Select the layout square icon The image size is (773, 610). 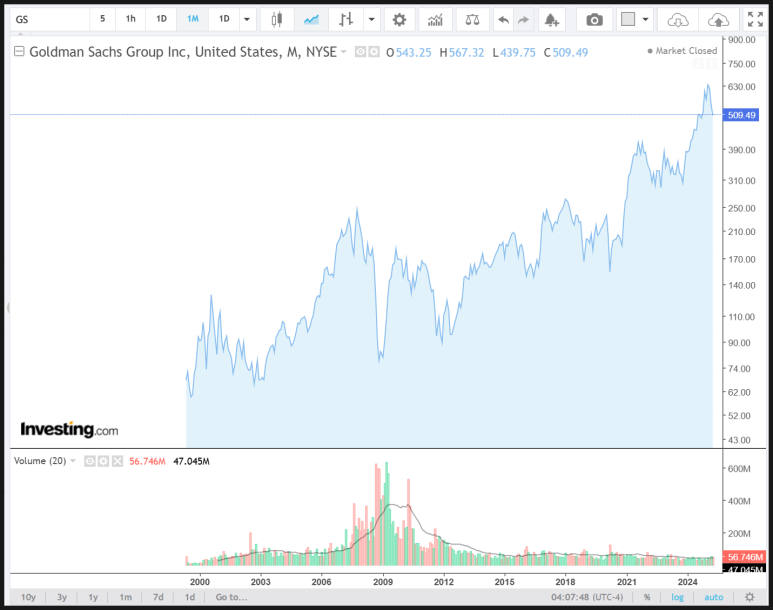[628, 19]
